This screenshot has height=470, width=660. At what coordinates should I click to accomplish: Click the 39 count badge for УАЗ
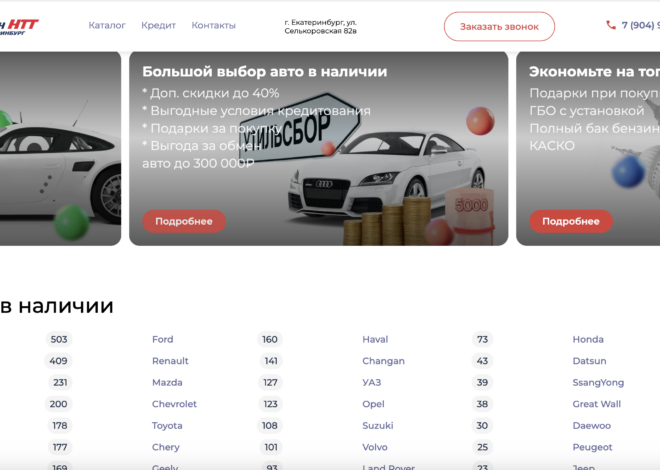(x=482, y=382)
